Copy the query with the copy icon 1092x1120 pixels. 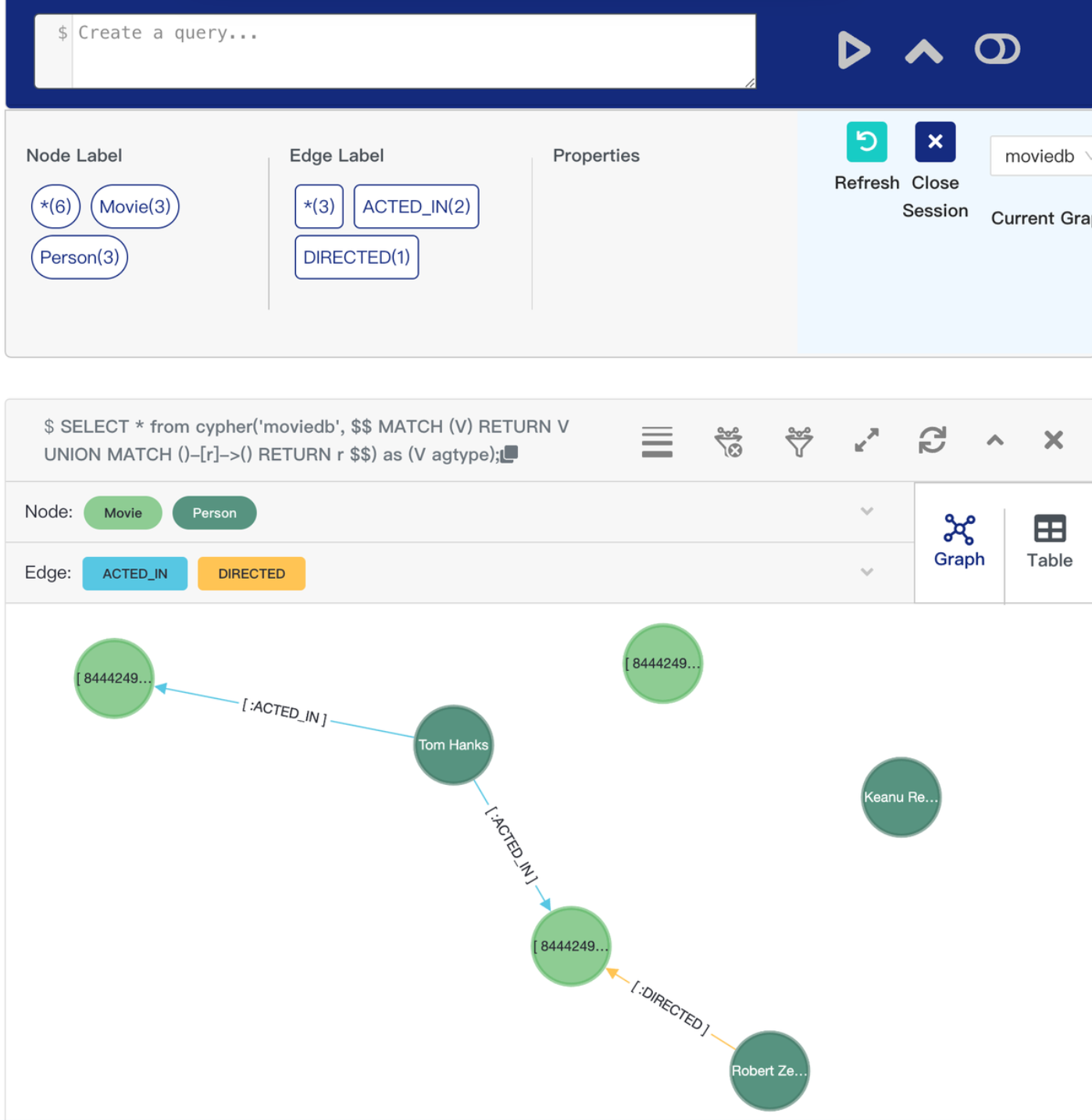pyautogui.click(x=509, y=454)
